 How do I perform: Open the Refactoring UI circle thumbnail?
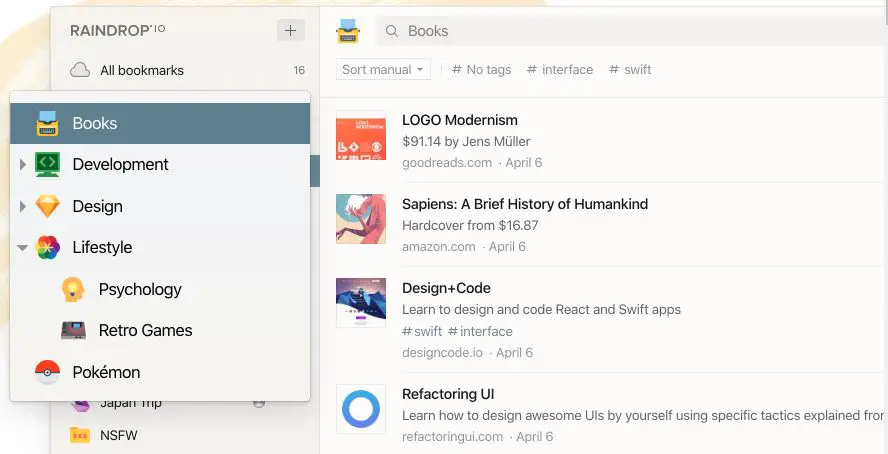click(361, 409)
